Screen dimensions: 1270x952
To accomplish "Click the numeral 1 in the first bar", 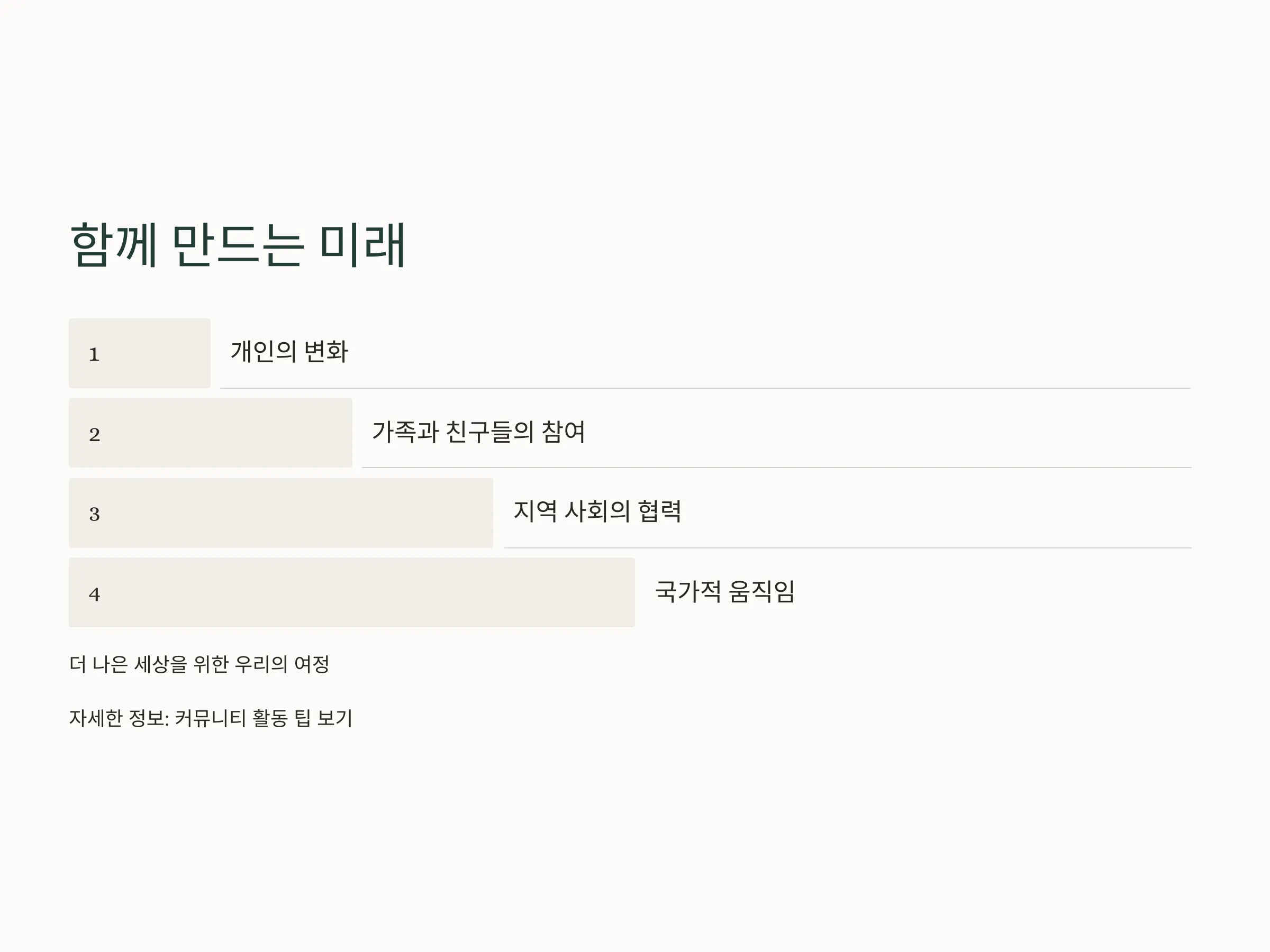I will 94,355.
